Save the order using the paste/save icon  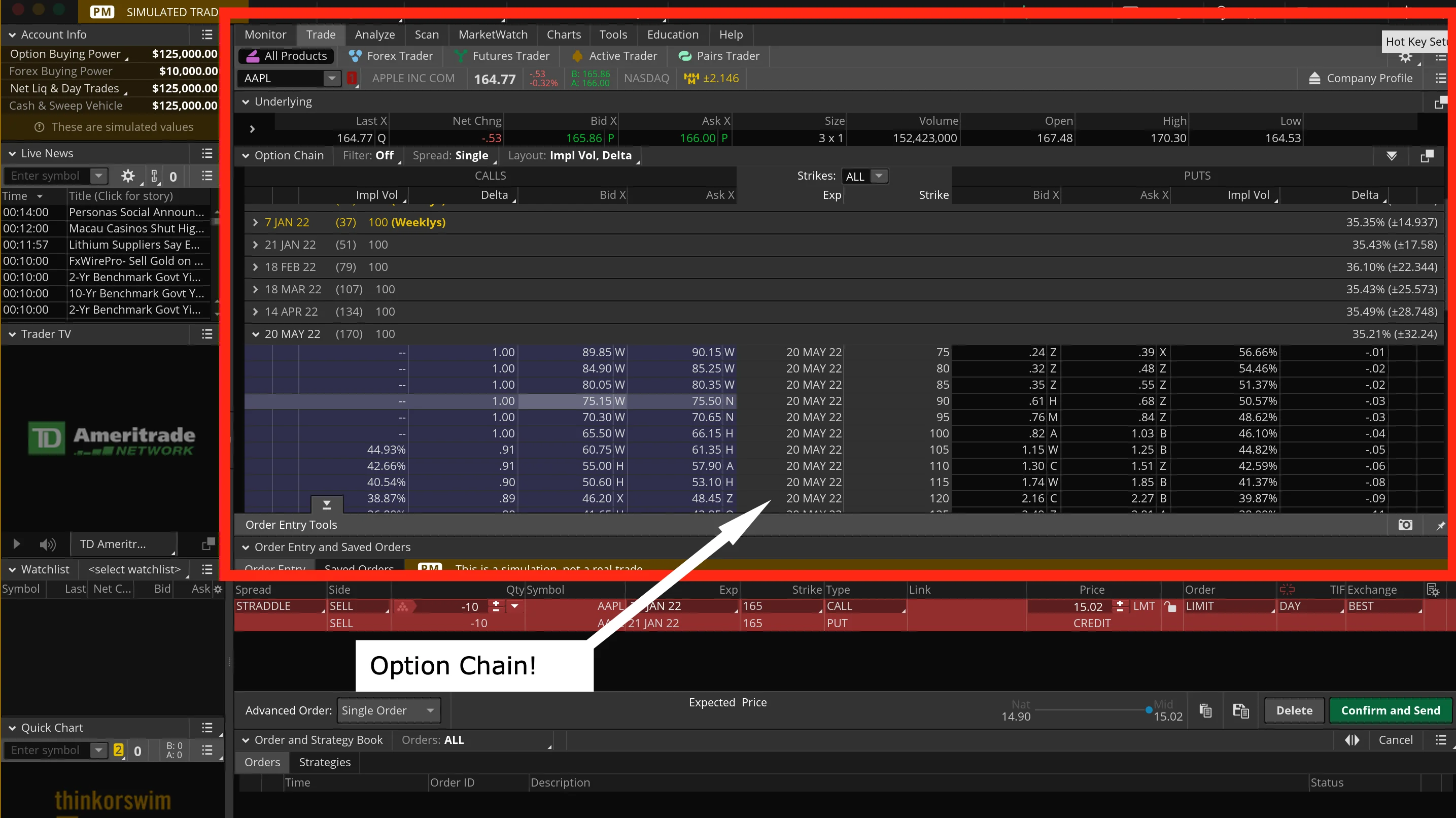(1241, 710)
